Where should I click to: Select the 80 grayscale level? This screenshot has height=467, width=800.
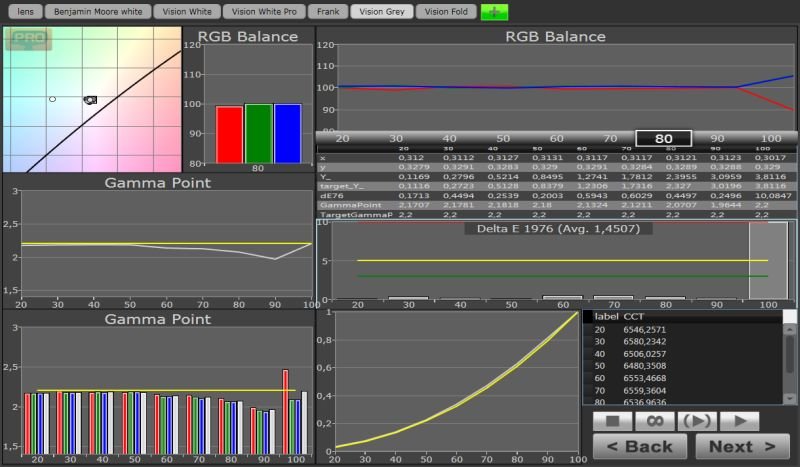(x=662, y=138)
